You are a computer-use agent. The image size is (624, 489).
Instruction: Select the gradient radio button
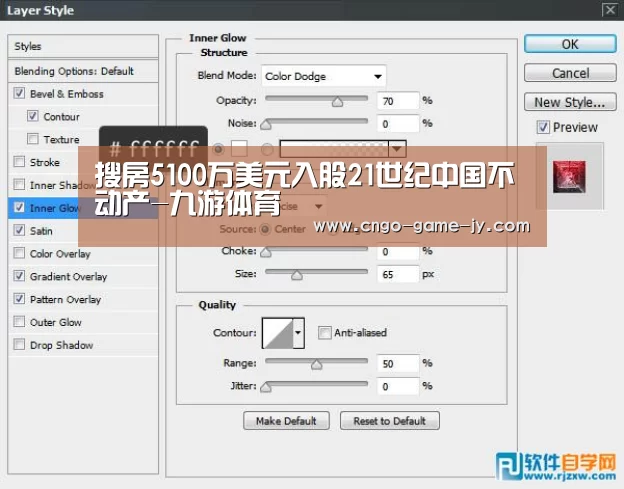(x=267, y=149)
